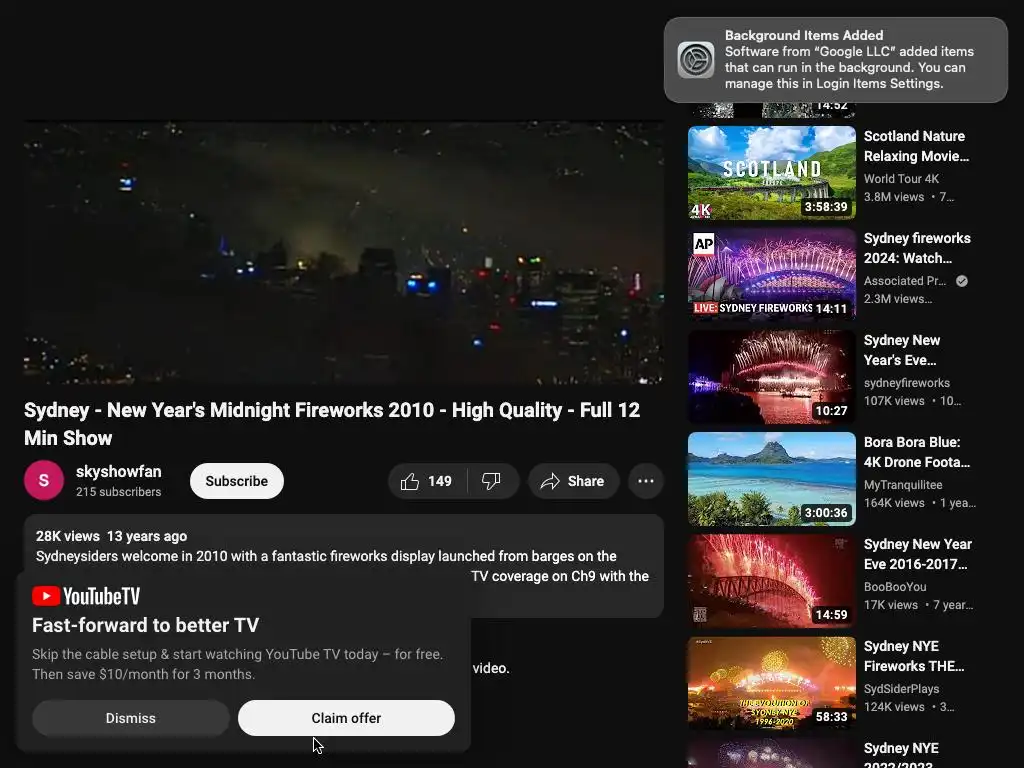Dismiss the YouTube TV offer
Screen dimensions: 1024x768
pos(131,718)
